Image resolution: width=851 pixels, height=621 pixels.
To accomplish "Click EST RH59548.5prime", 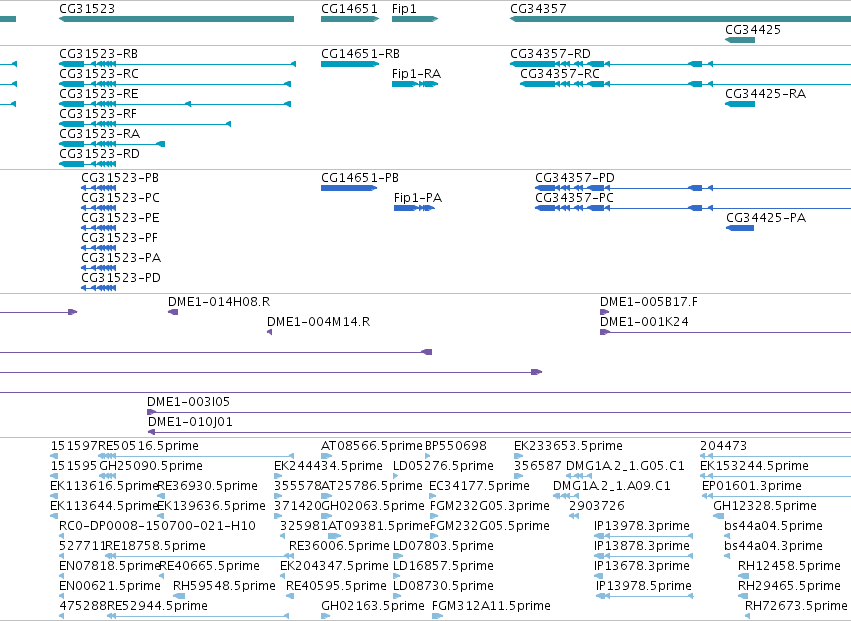I will pyautogui.click(x=224, y=587).
